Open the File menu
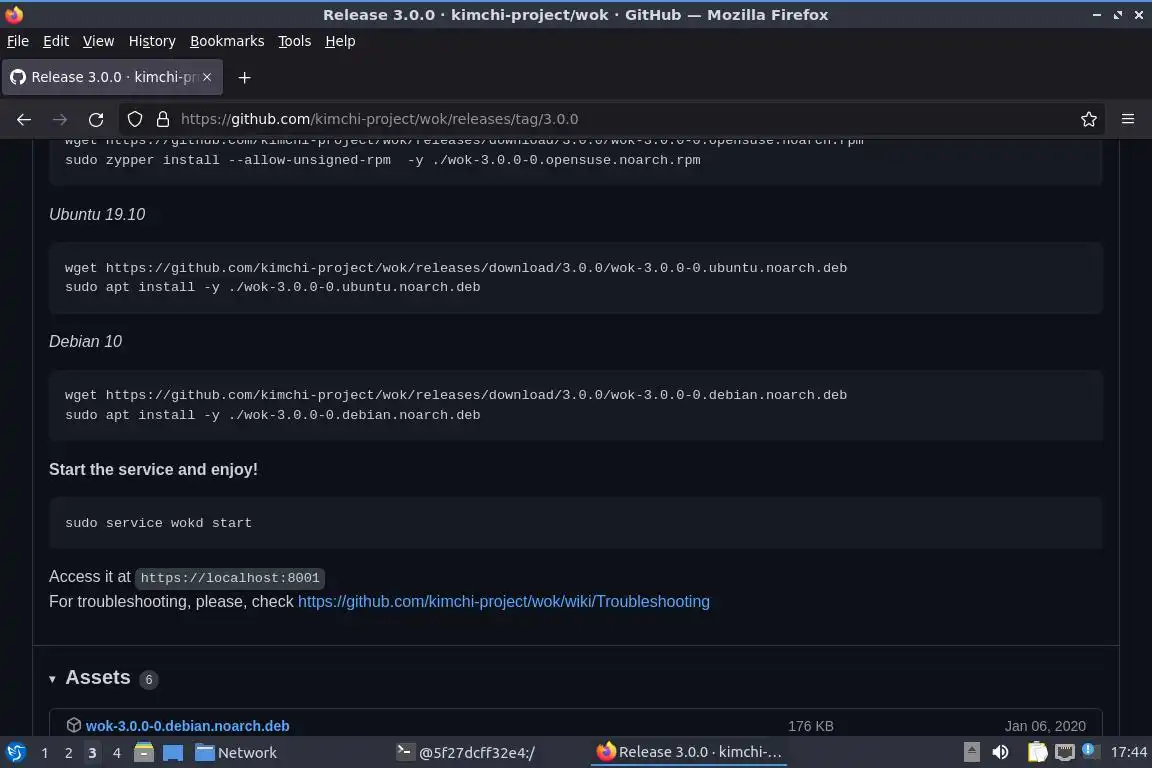1152x768 pixels. tap(18, 41)
